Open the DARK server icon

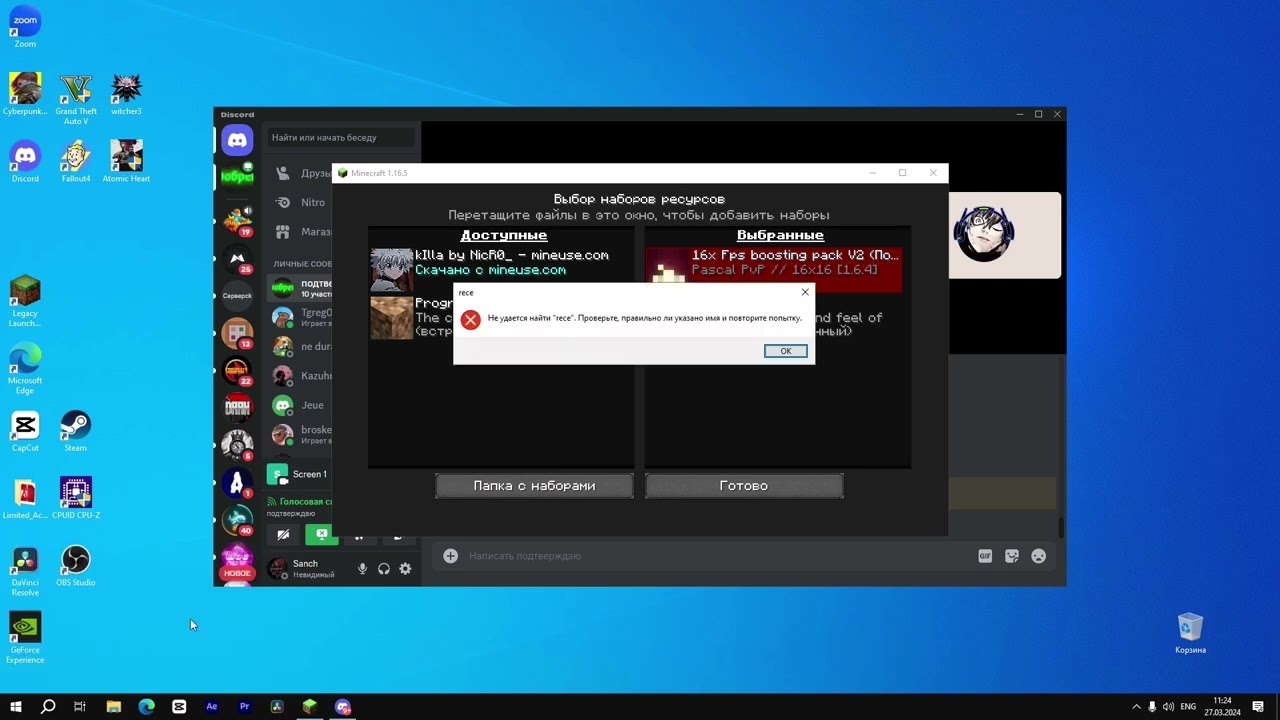tap(237, 407)
